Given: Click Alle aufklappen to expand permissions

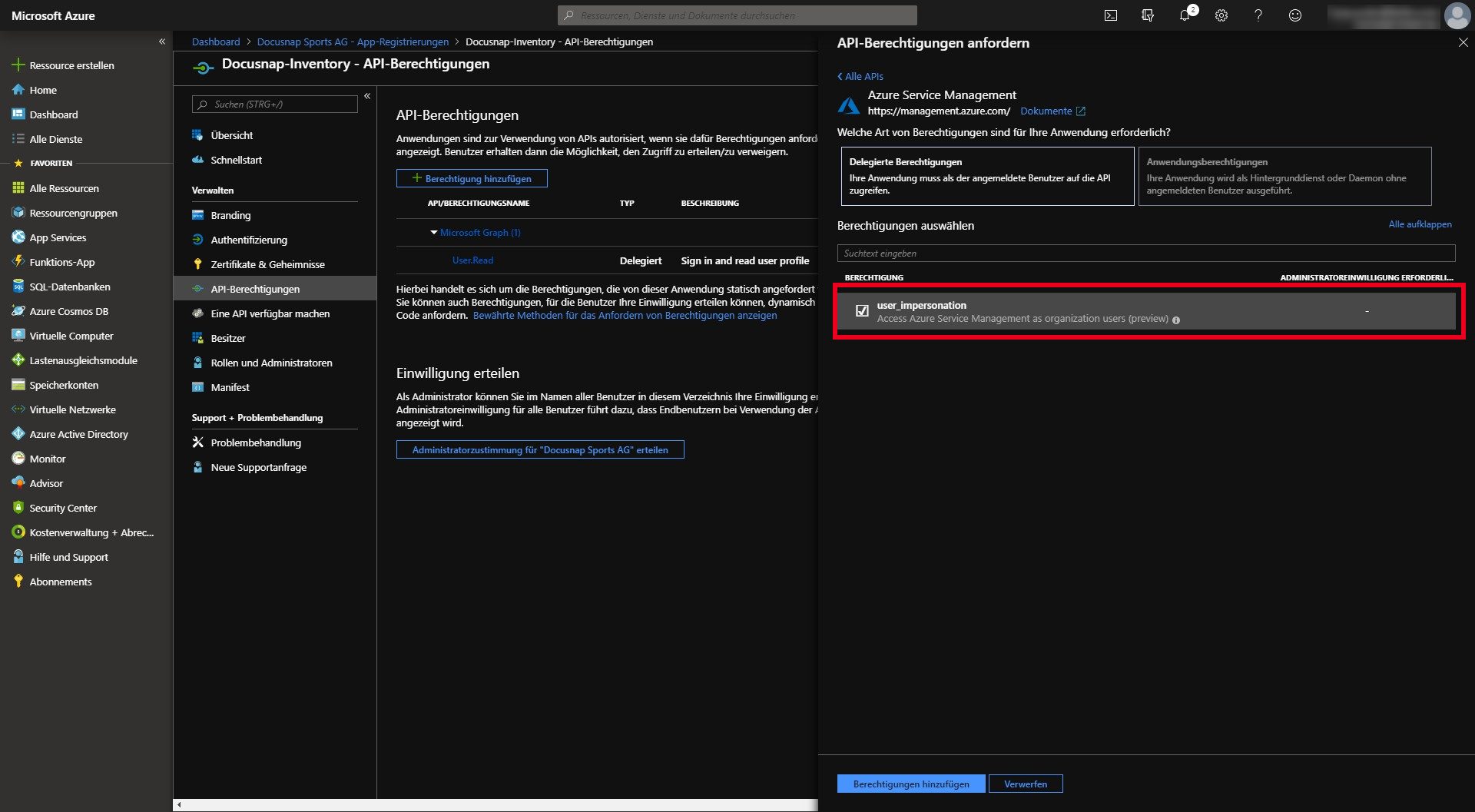Looking at the screenshot, I should (x=1420, y=224).
